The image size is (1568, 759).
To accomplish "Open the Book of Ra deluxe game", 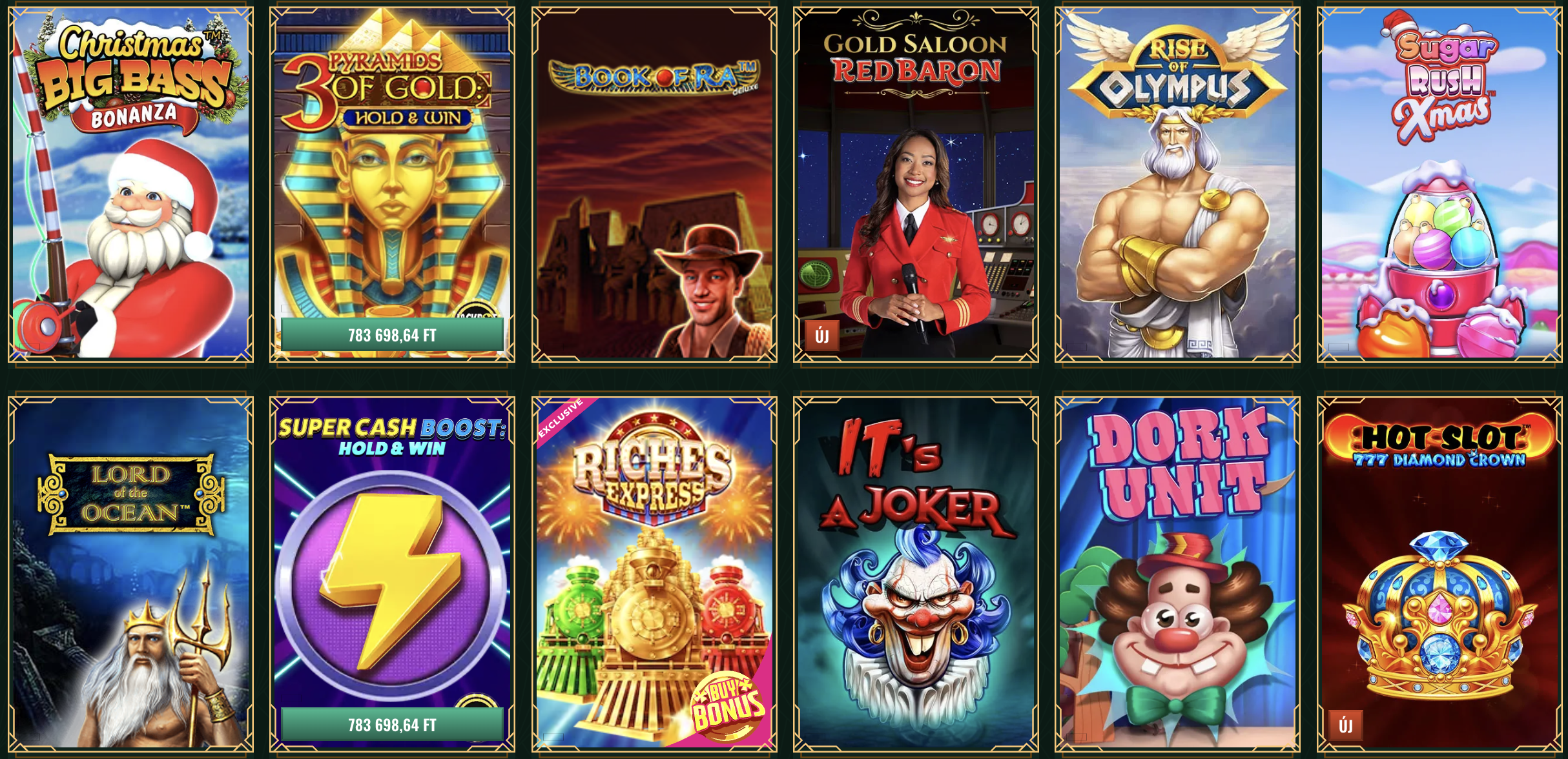I will pyautogui.click(x=654, y=183).
